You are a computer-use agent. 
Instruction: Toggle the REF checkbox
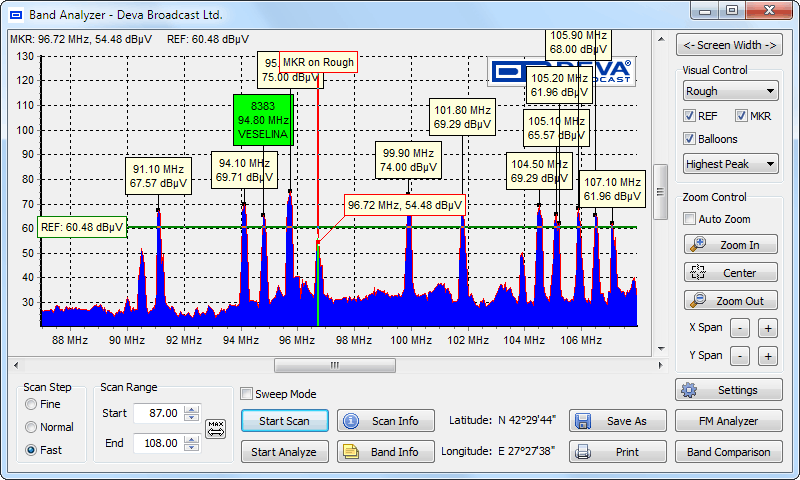690,116
